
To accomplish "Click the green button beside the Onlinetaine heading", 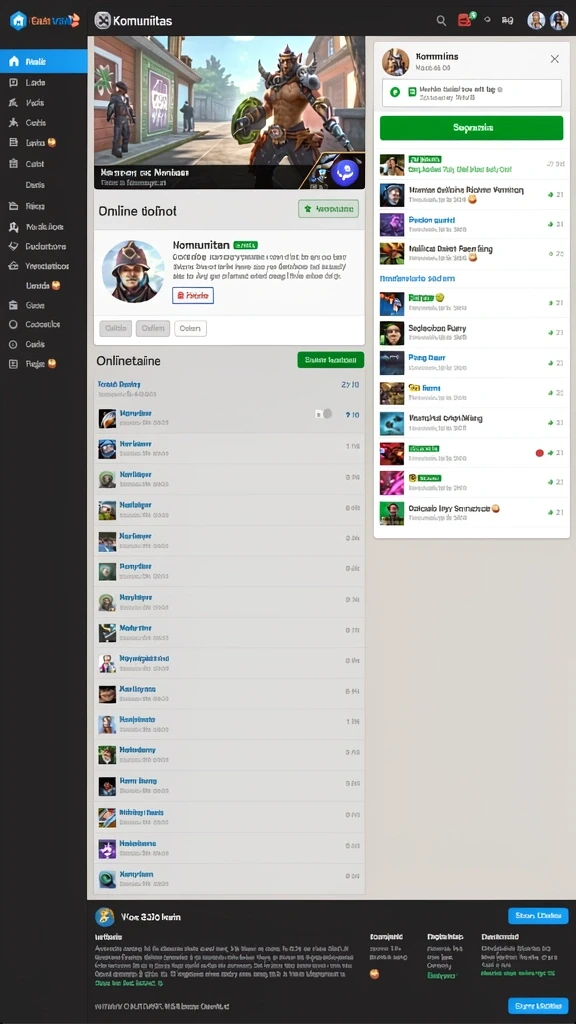I will (330, 360).
